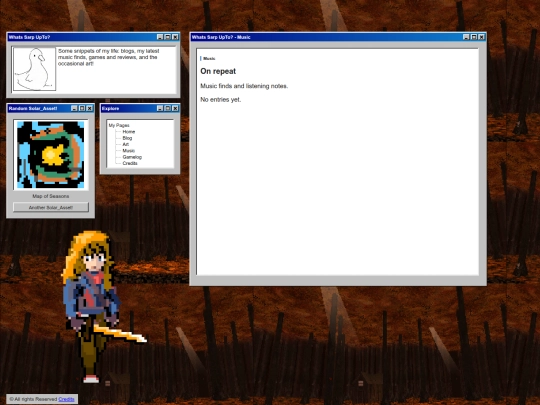Click the small Music section label
Screen dimensions: 540x405
click(209, 59)
